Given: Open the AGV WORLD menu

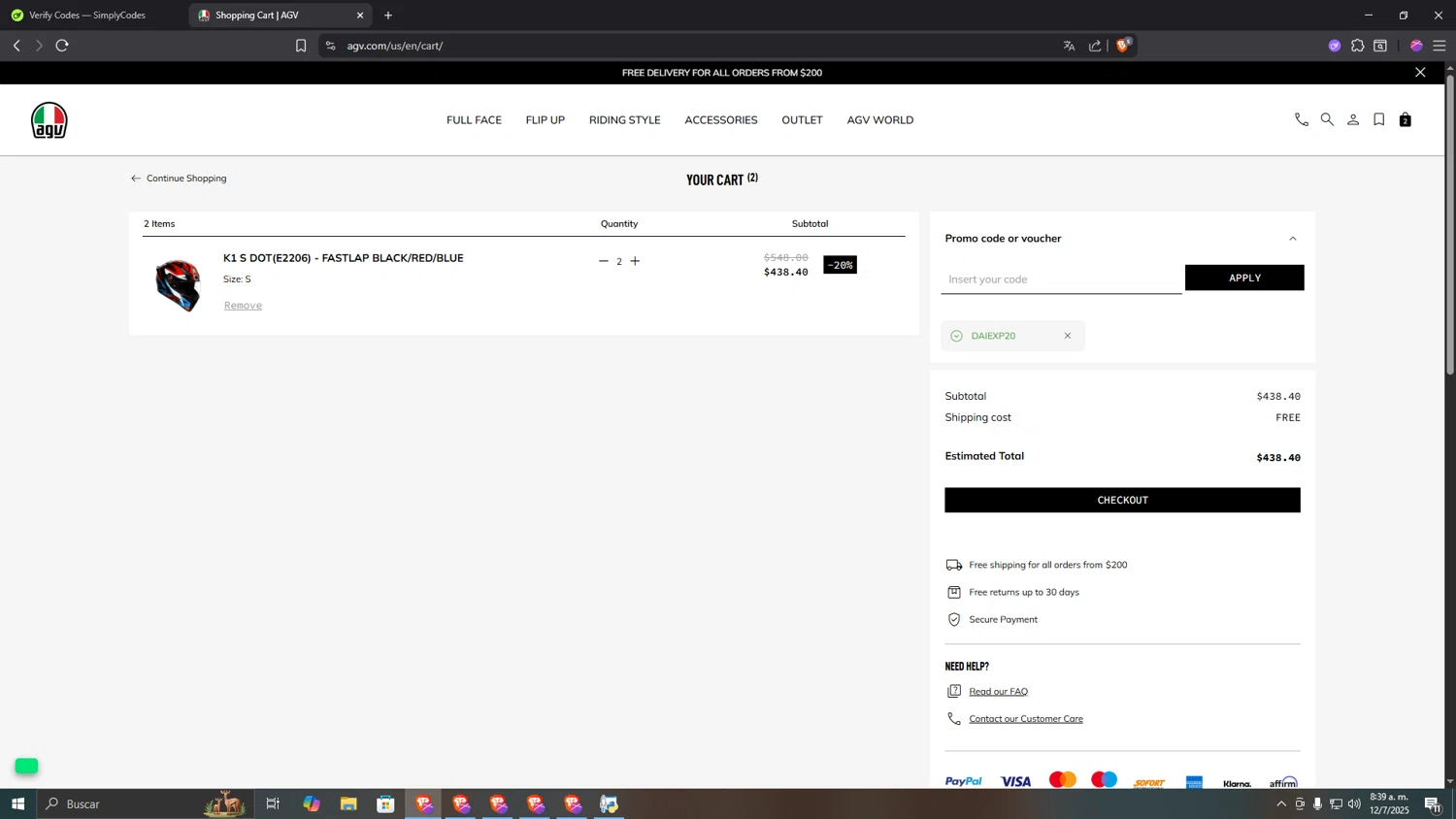Looking at the screenshot, I should click(879, 120).
